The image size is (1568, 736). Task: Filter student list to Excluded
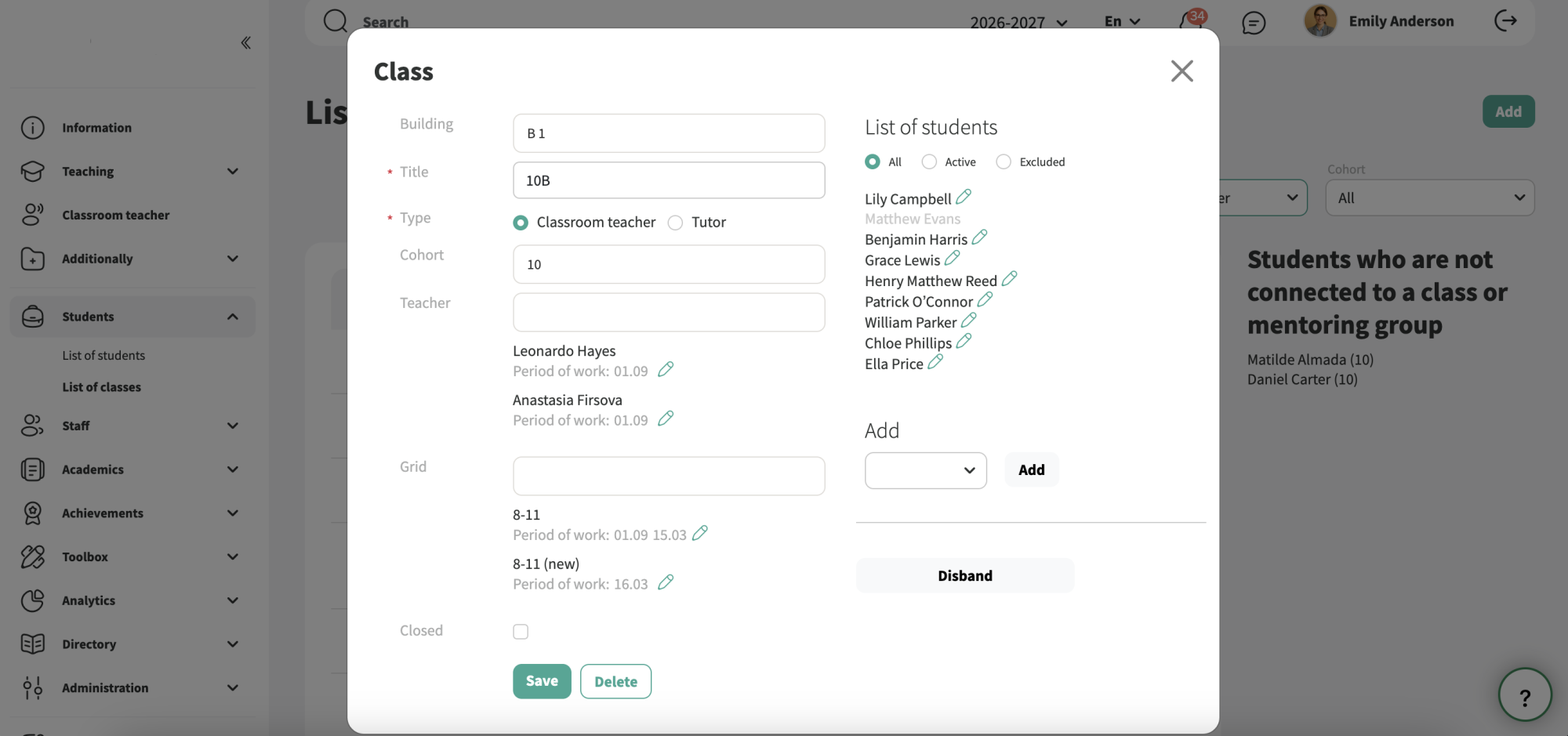tap(1004, 161)
